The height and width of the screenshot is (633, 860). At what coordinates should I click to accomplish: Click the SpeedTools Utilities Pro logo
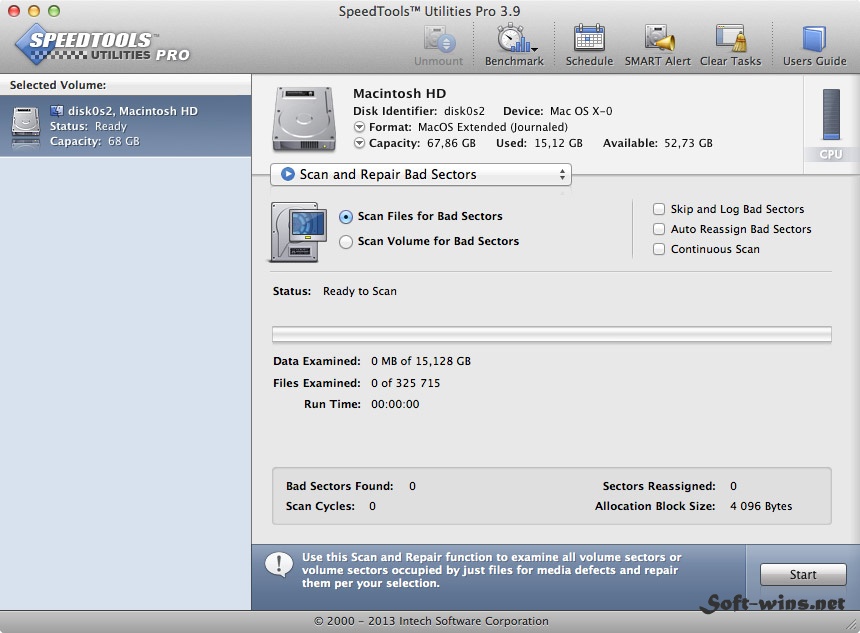[x=103, y=45]
